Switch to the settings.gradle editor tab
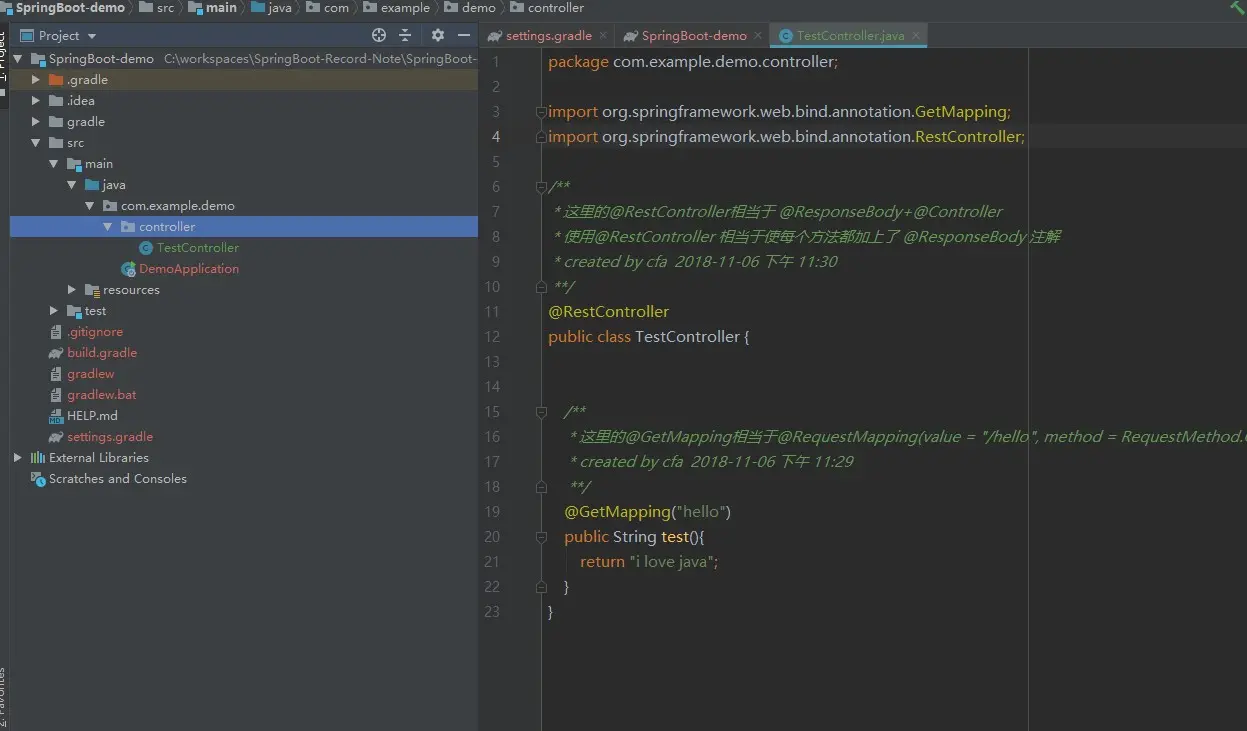Viewport: 1247px width, 731px height. point(548,36)
